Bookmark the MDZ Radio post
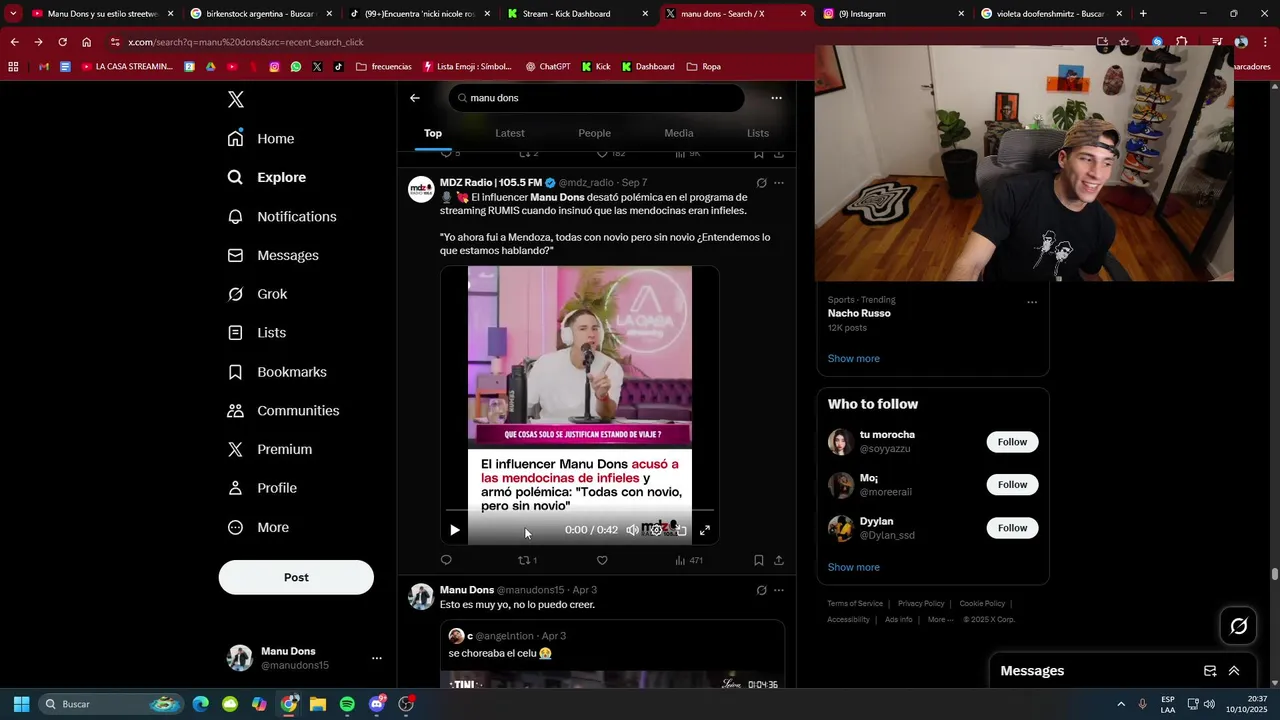The image size is (1280, 720). (759, 560)
